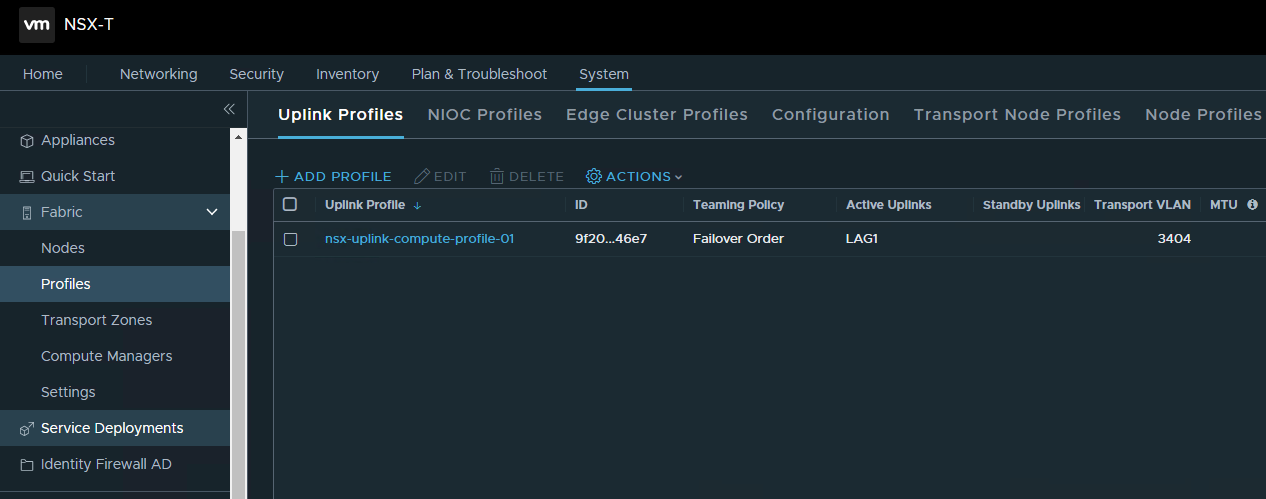1266x499 pixels.
Task: Click the Edit pencil icon
Action: click(x=422, y=176)
